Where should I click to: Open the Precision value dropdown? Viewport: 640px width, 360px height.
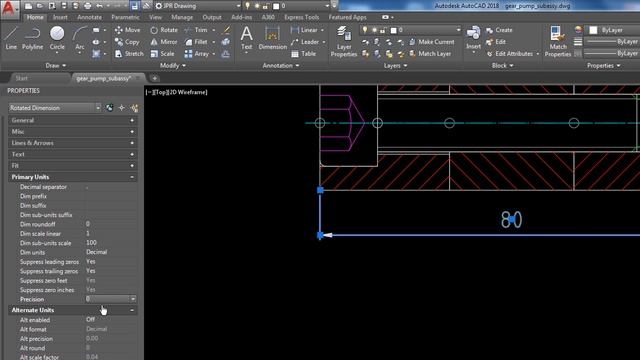click(x=133, y=299)
